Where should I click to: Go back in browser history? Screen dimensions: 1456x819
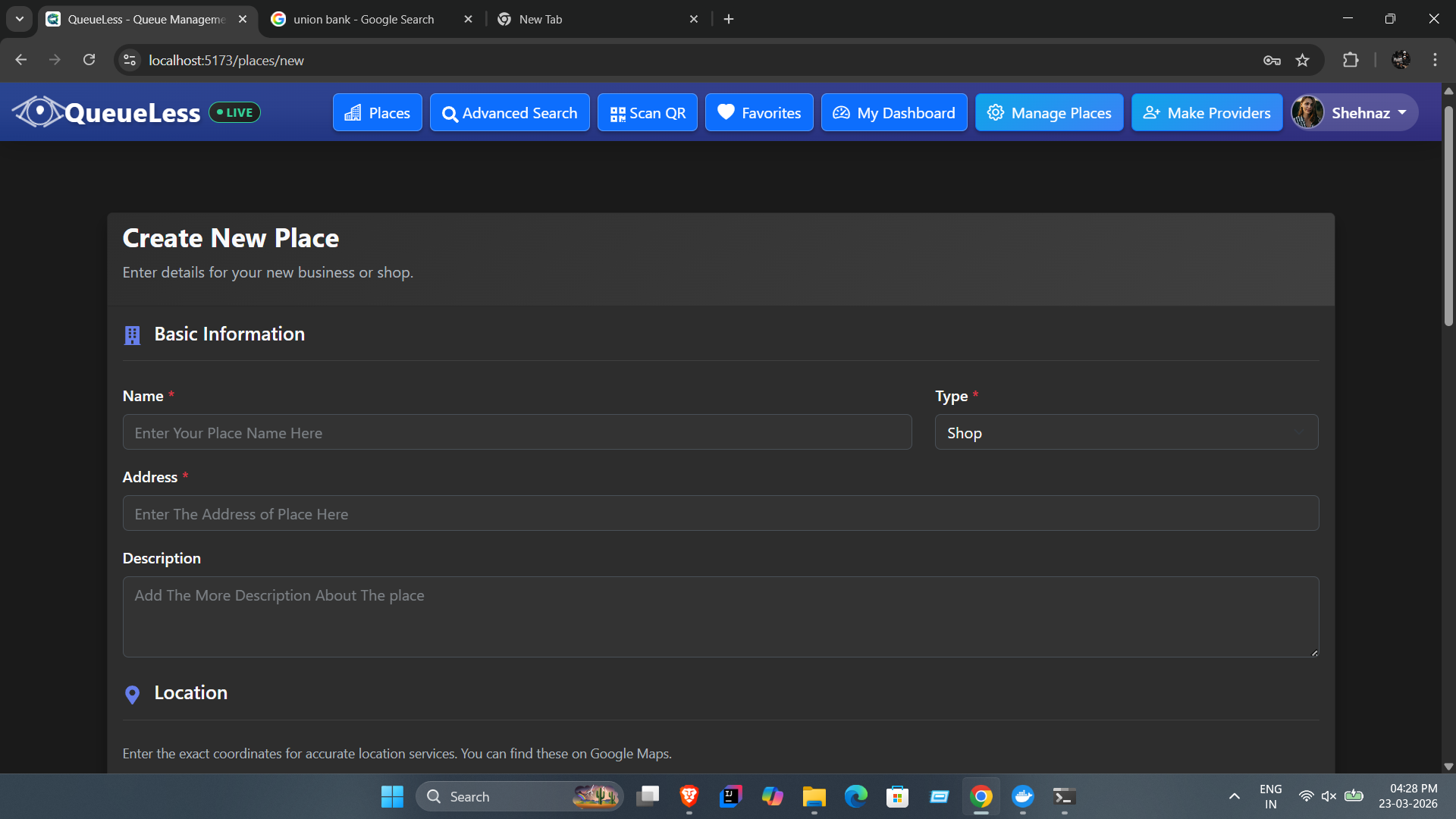20,60
